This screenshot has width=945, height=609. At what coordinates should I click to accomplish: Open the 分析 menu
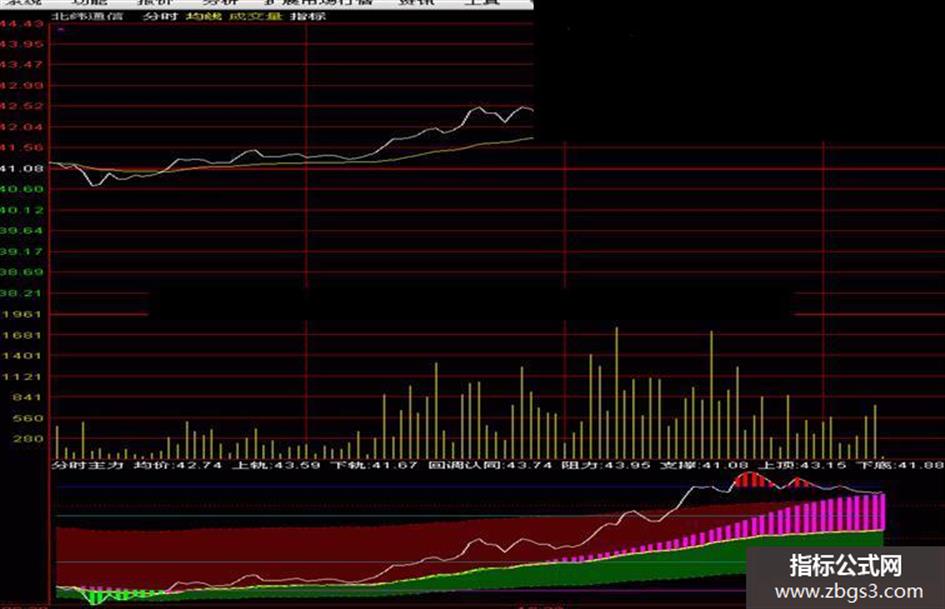pos(219,2)
